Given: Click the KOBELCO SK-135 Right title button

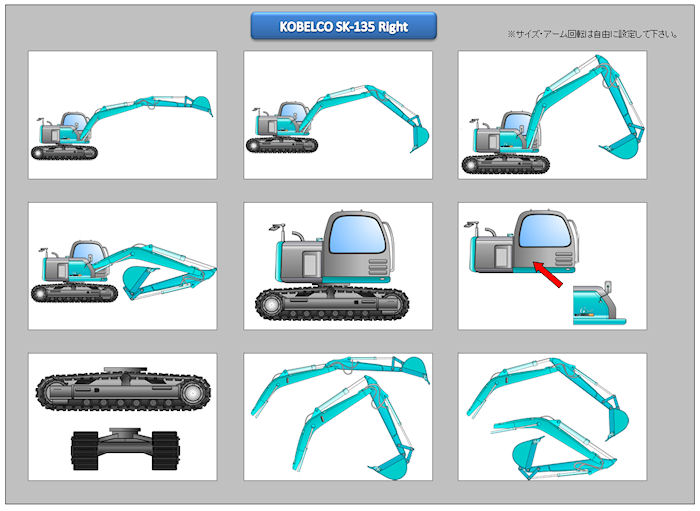Looking at the screenshot, I should point(343,26).
